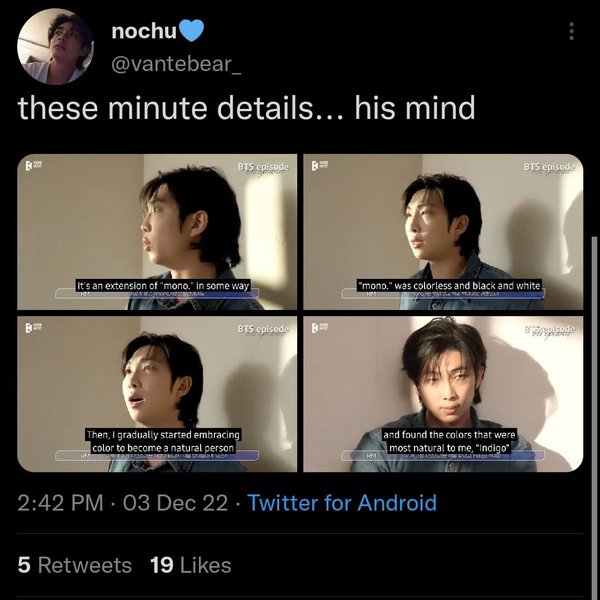Open the "Twitter for Android" source link
This screenshot has height=600, width=600.
(342, 503)
